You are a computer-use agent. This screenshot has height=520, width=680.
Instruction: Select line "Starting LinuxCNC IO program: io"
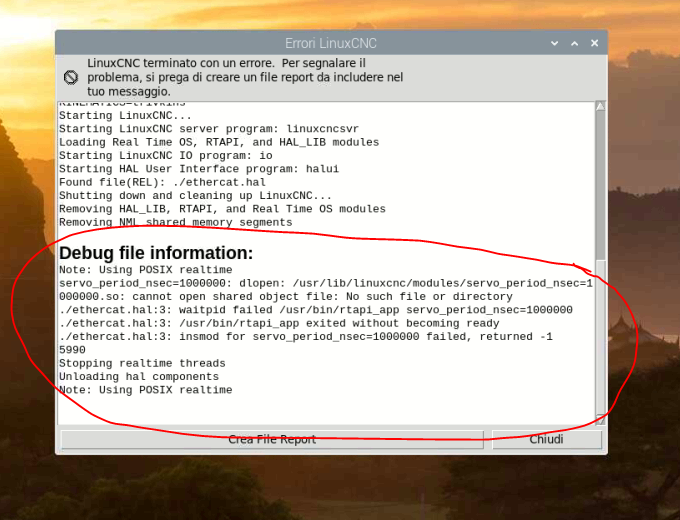(x=165, y=156)
